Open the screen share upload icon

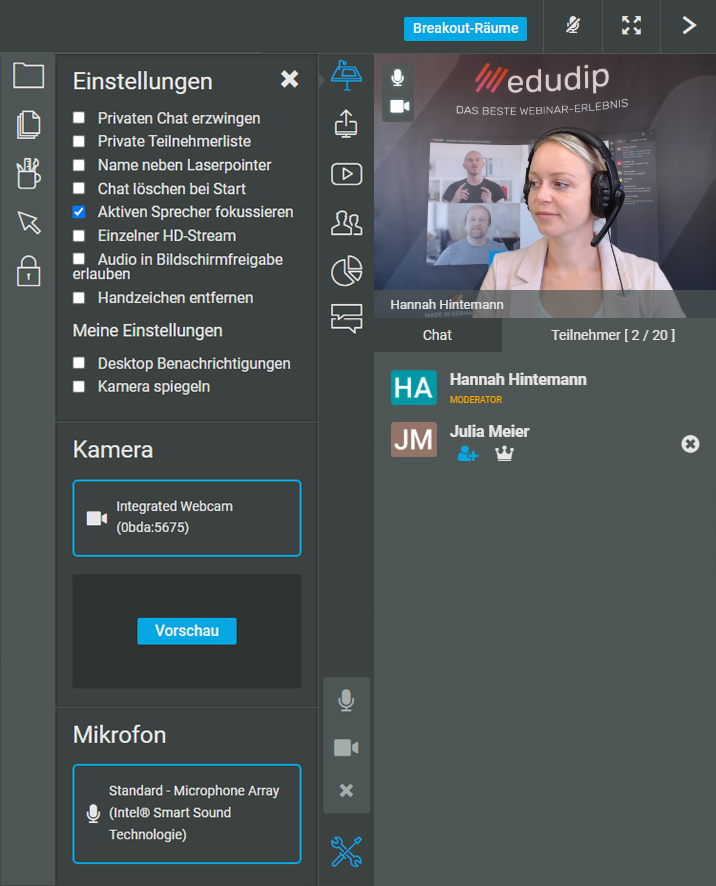tap(346, 124)
